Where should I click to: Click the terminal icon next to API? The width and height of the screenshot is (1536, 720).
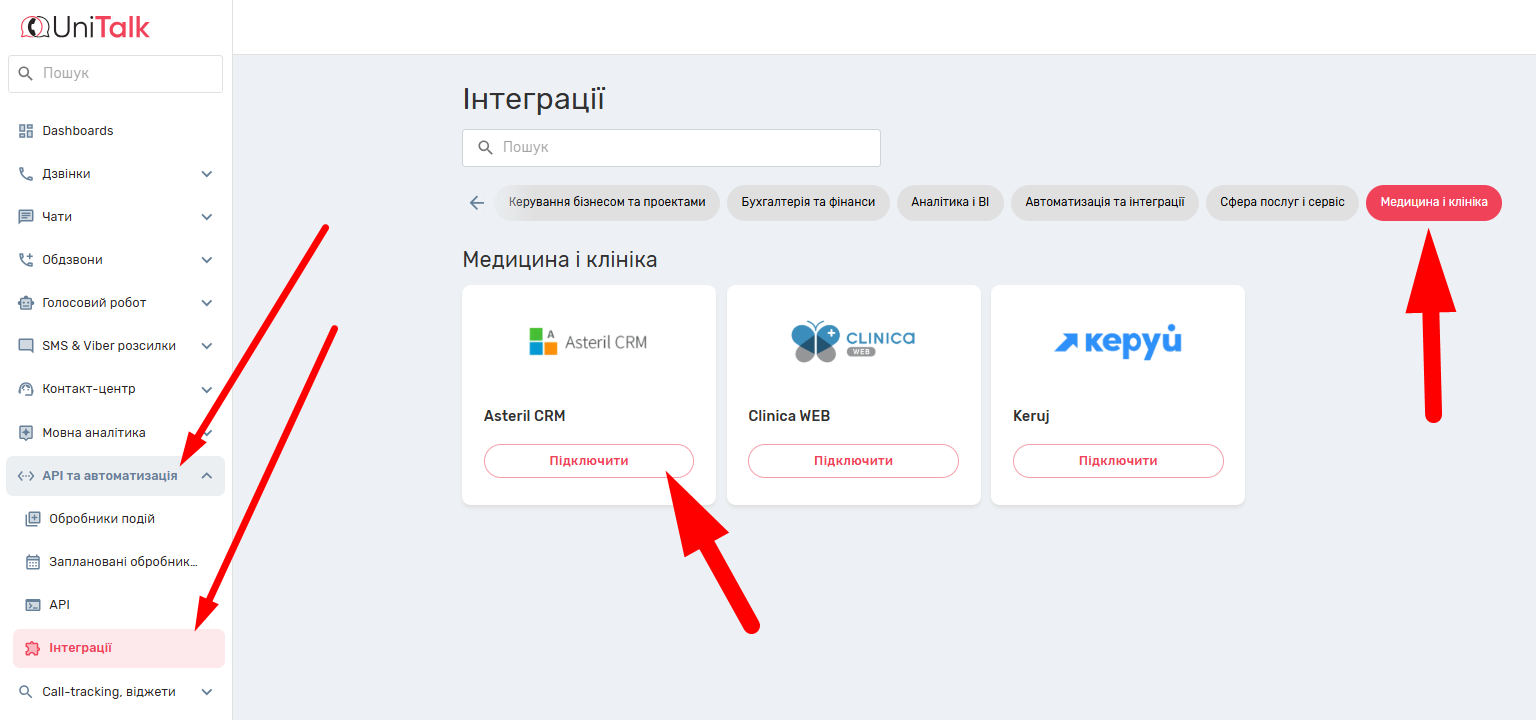(33, 605)
